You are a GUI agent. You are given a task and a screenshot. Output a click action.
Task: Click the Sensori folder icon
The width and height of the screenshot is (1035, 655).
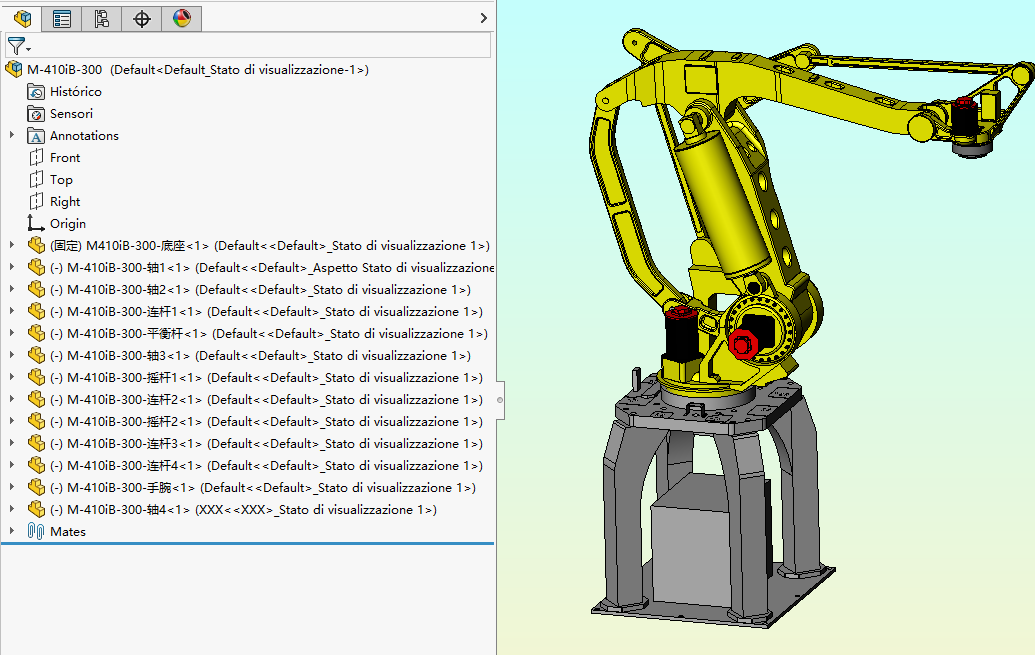(x=36, y=114)
